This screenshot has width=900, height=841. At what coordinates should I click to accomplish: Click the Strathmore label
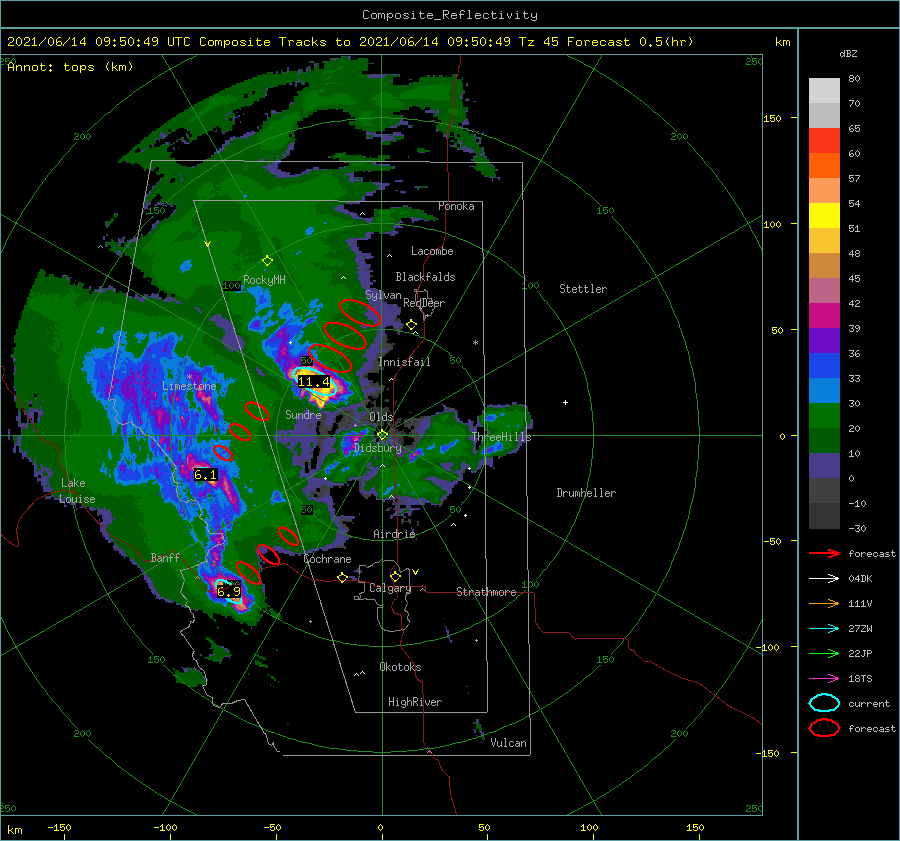[486, 592]
